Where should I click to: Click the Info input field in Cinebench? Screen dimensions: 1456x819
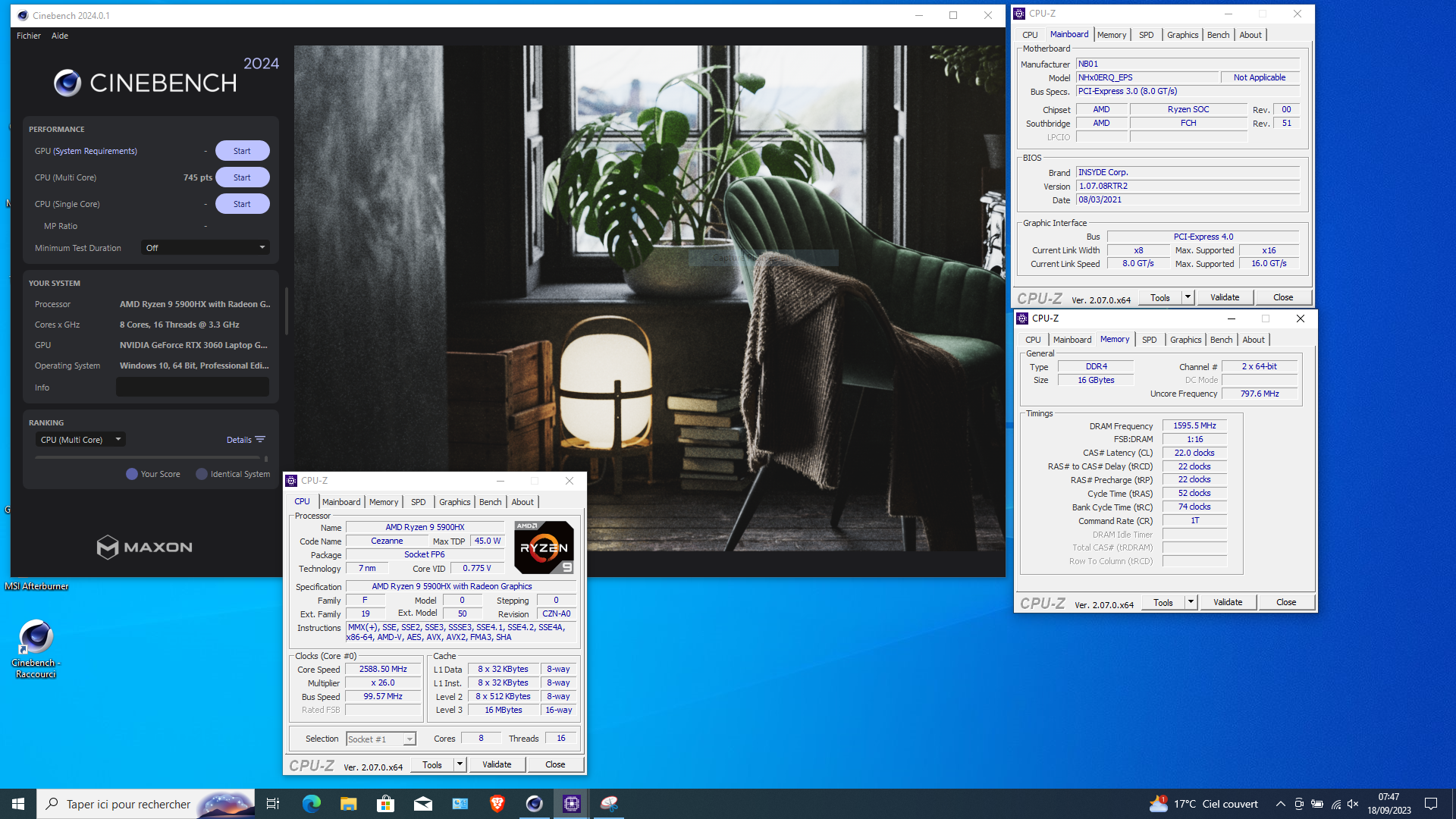pos(193,388)
